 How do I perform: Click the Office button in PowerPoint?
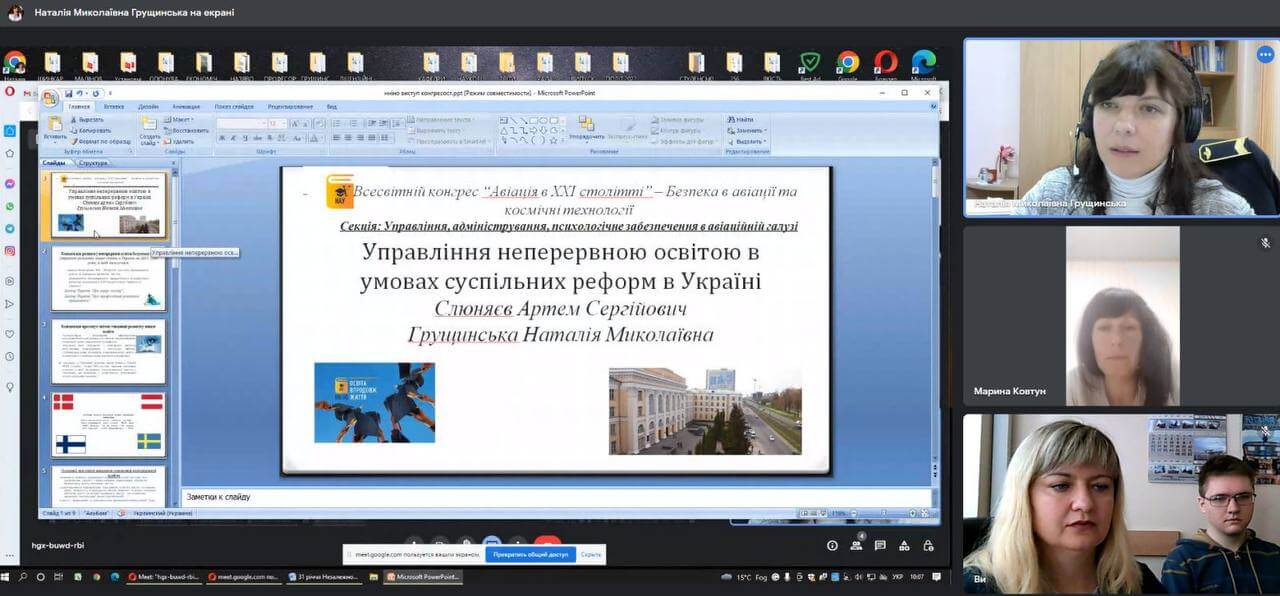tap(49, 97)
